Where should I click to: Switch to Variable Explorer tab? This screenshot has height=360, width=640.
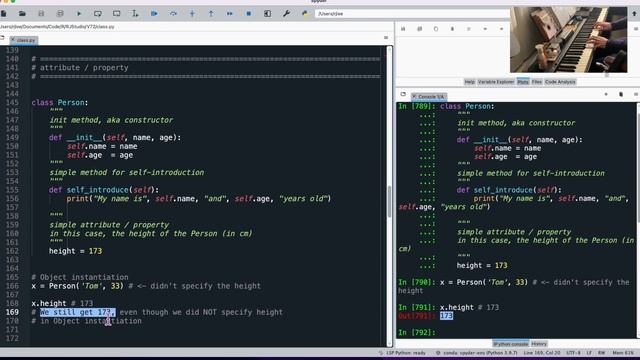pyautogui.click(x=496, y=82)
